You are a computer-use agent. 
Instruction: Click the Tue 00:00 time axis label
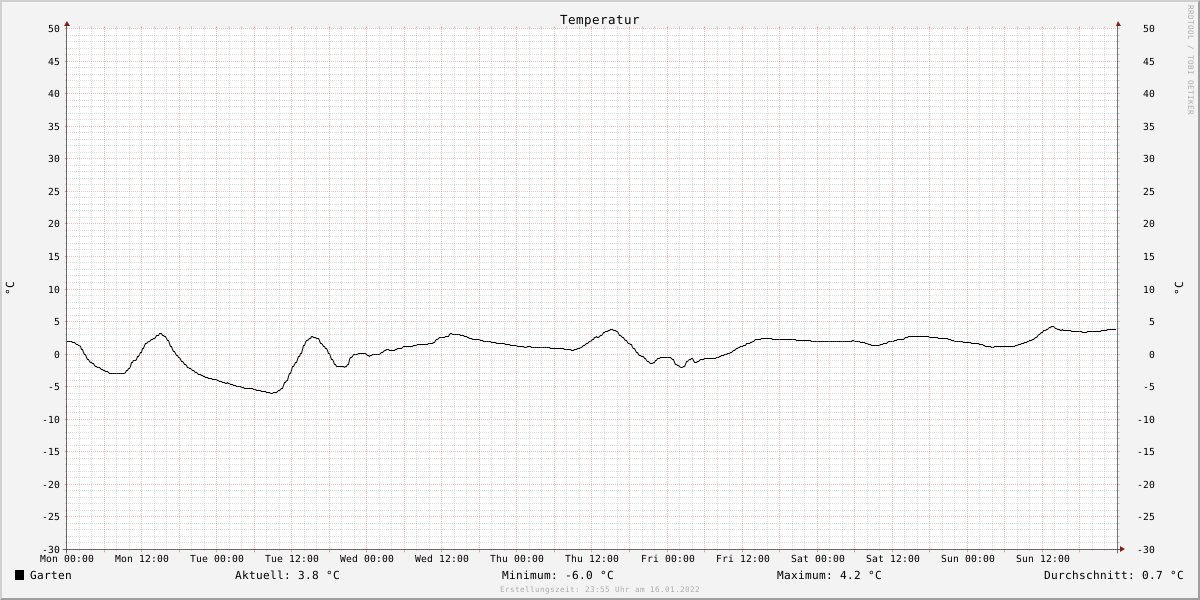pyautogui.click(x=217, y=559)
